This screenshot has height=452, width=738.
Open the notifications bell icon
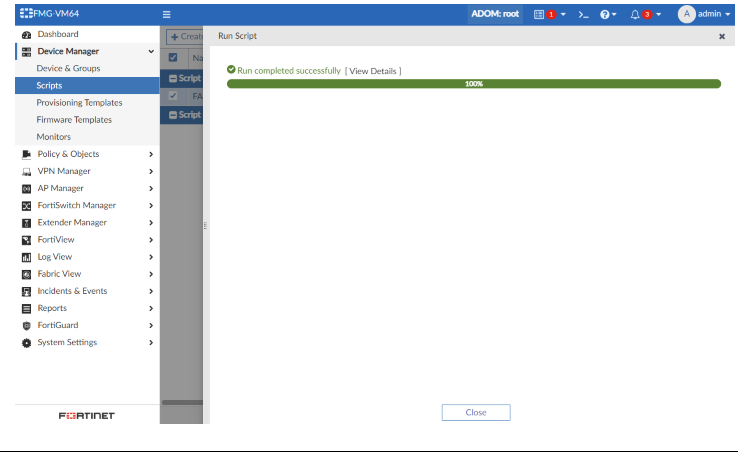coord(635,15)
